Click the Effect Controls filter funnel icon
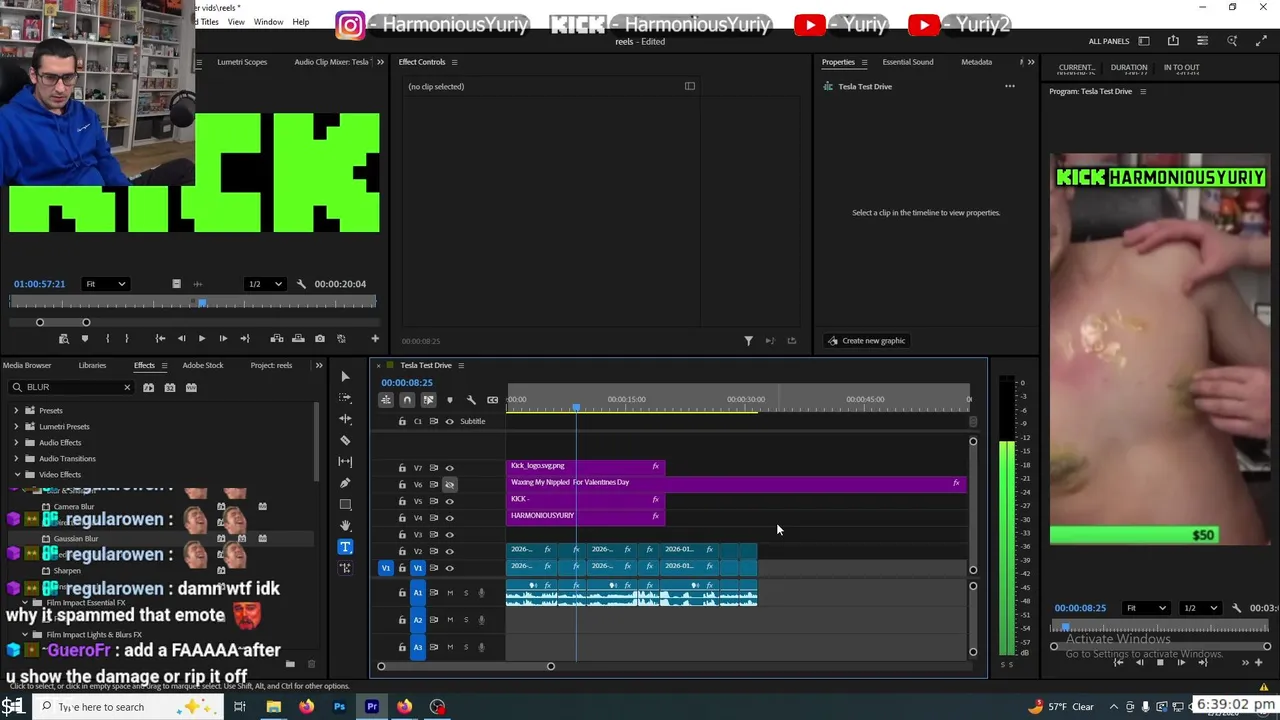The image size is (1280, 720). click(748, 341)
